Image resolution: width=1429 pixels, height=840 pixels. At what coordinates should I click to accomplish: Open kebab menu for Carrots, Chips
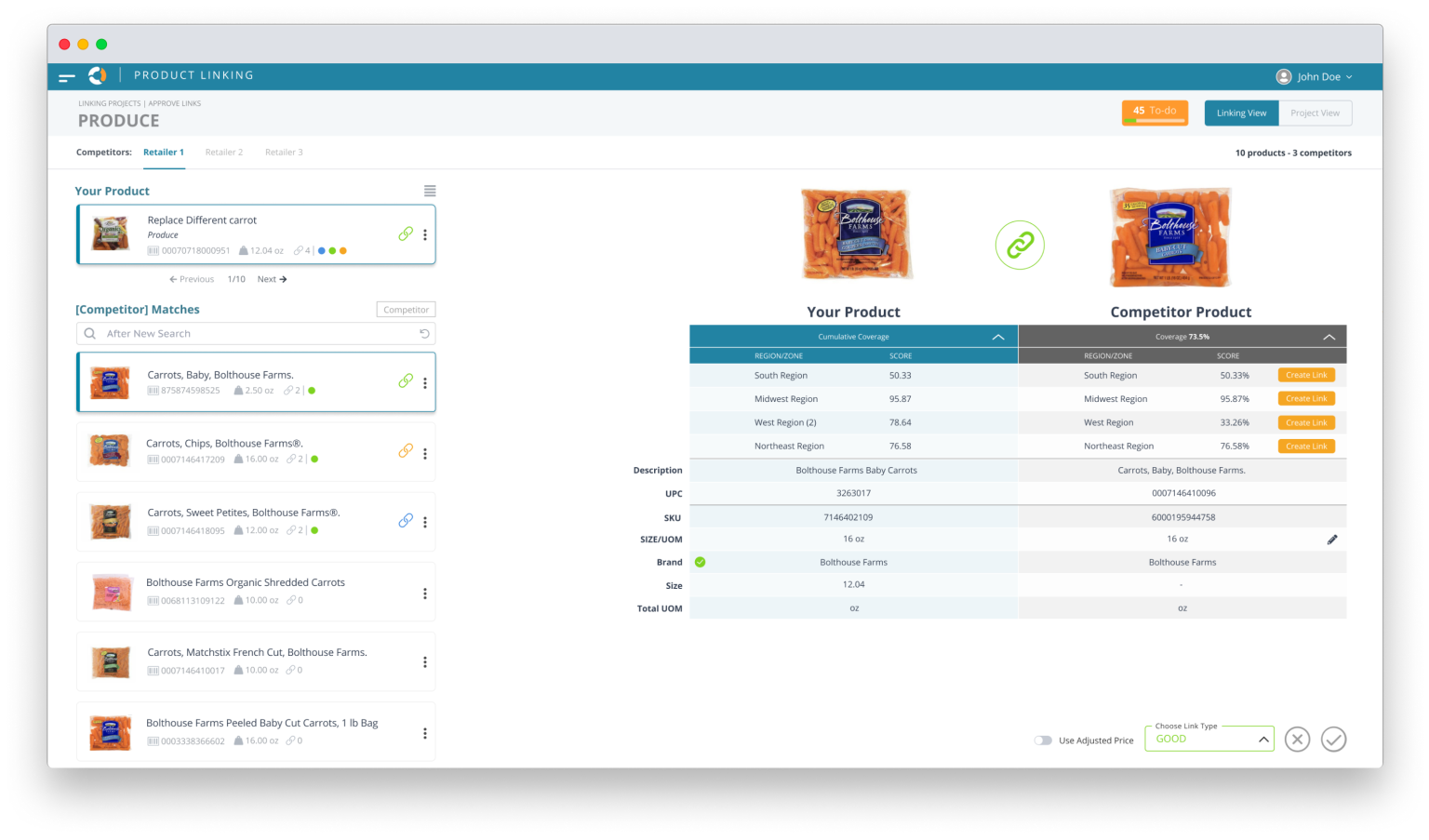(x=425, y=454)
